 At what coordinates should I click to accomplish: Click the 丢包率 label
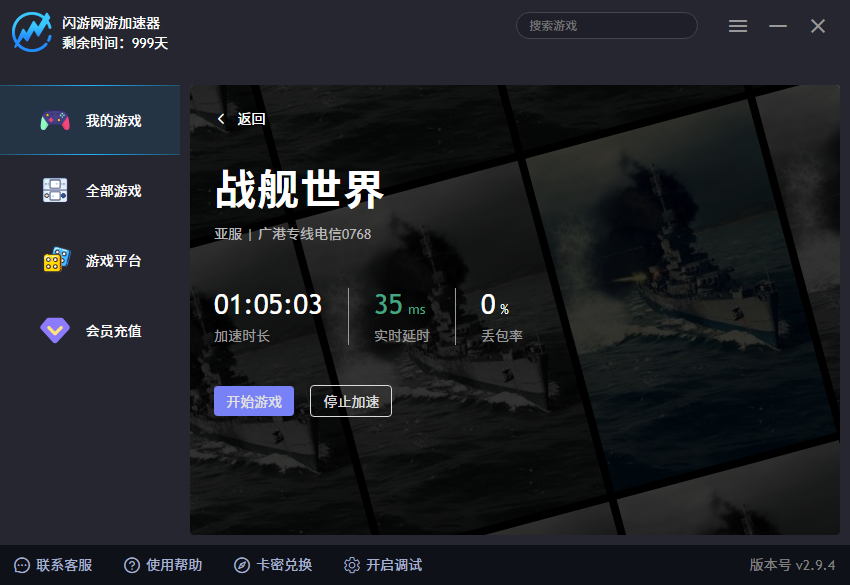coord(502,336)
